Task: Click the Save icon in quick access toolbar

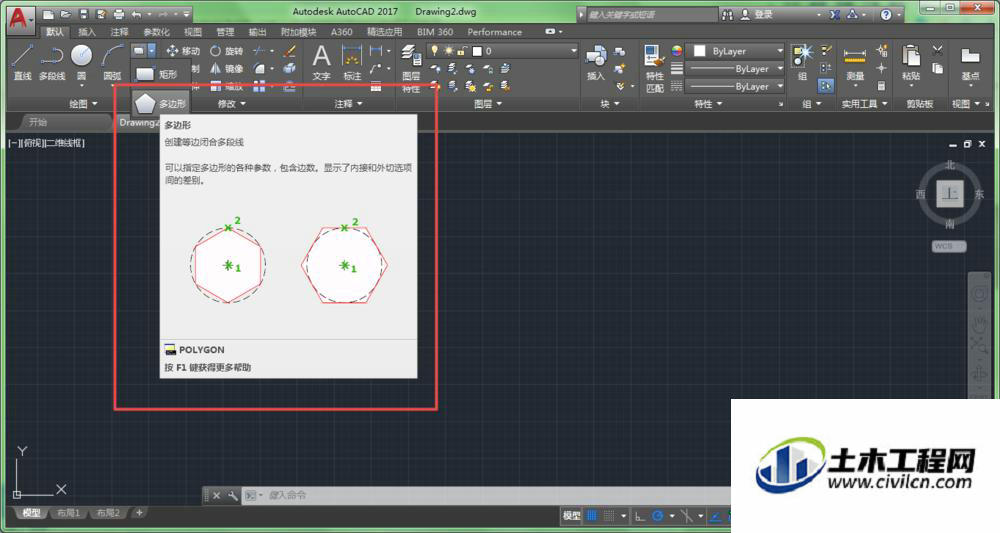Action: coord(84,14)
